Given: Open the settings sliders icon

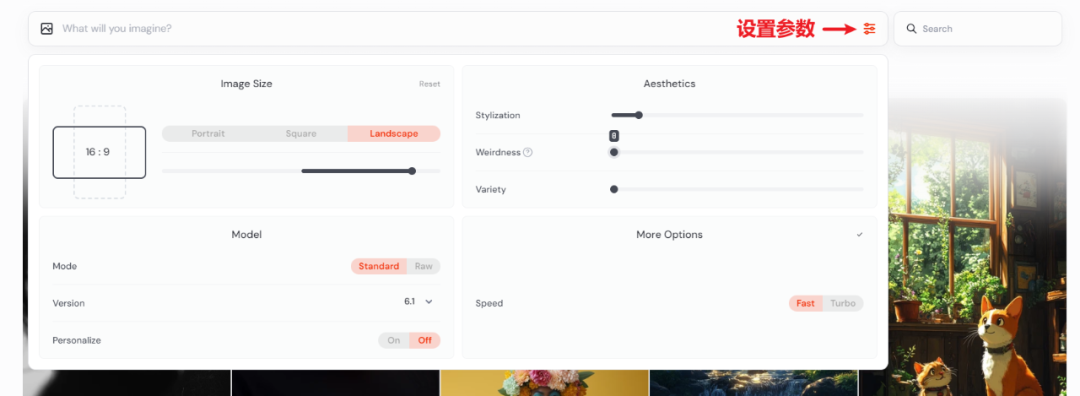Looking at the screenshot, I should 869,29.
